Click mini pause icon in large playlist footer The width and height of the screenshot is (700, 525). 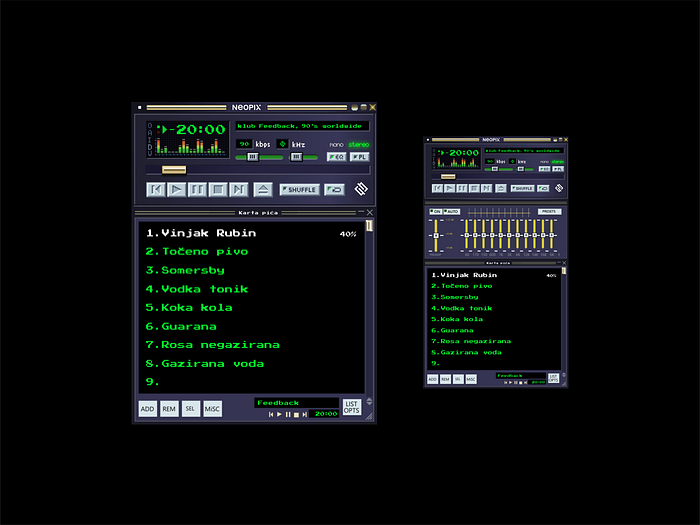(x=288, y=415)
